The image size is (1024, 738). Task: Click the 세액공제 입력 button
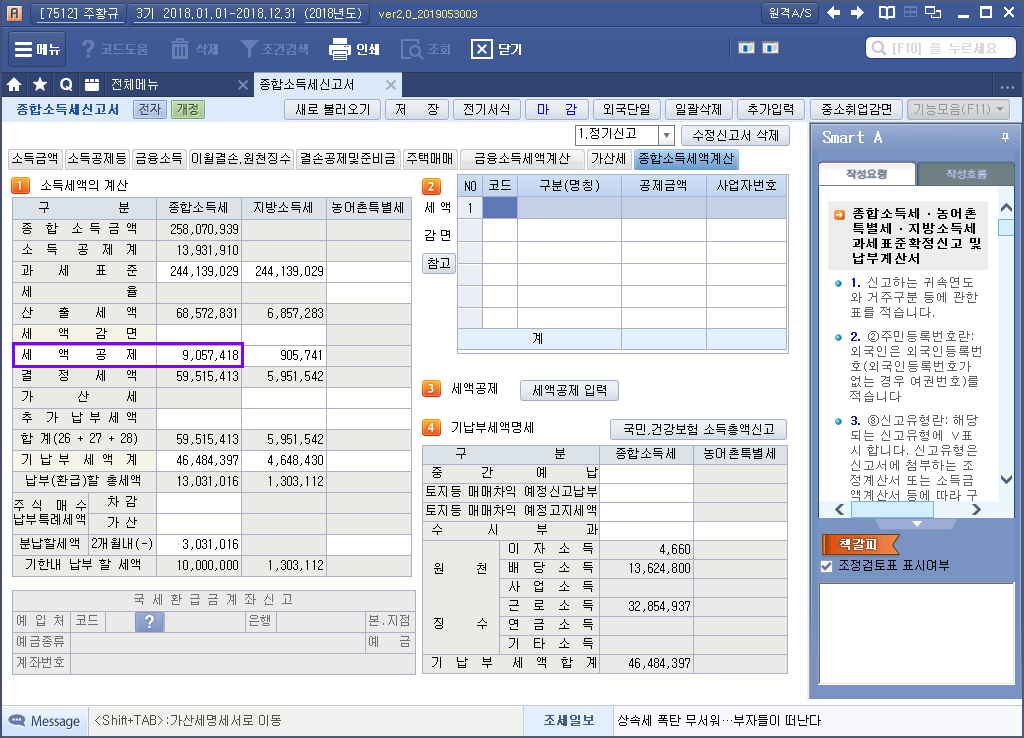[569, 391]
